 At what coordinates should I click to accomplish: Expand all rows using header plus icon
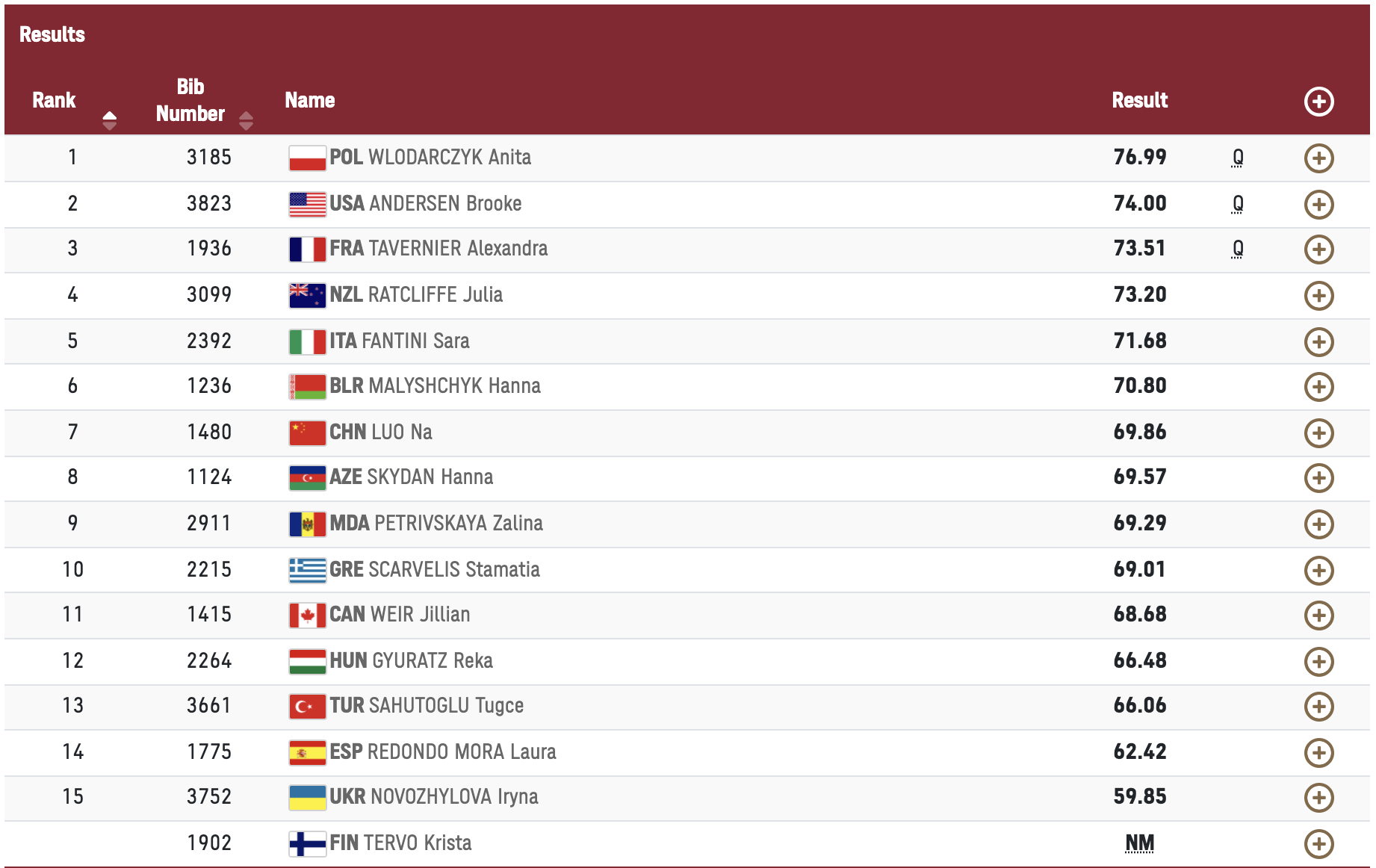tap(1318, 102)
